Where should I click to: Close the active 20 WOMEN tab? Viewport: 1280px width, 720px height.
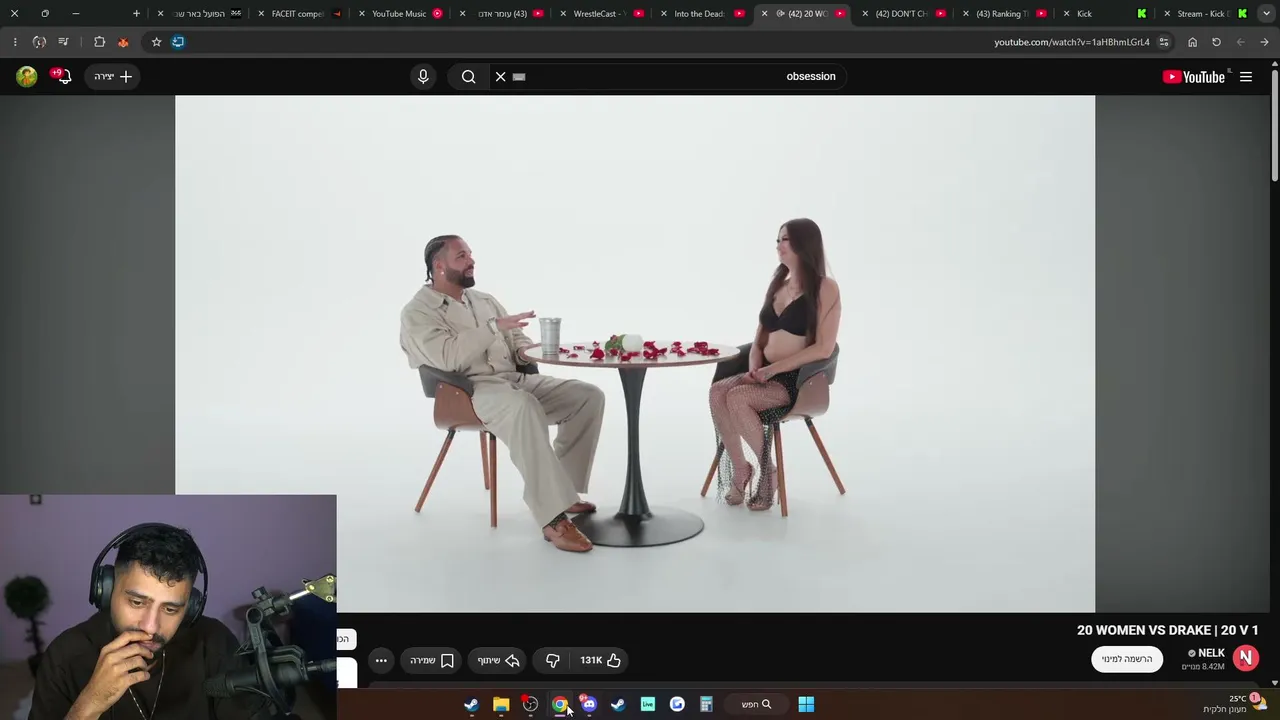pyautogui.click(x=765, y=14)
